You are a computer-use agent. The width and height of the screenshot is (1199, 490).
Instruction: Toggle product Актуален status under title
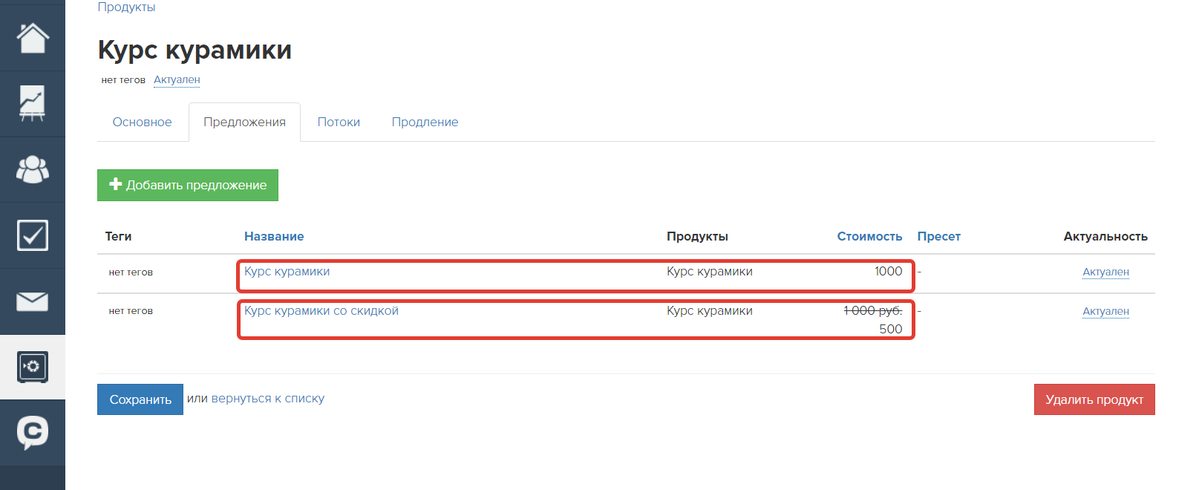(x=177, y=80)
